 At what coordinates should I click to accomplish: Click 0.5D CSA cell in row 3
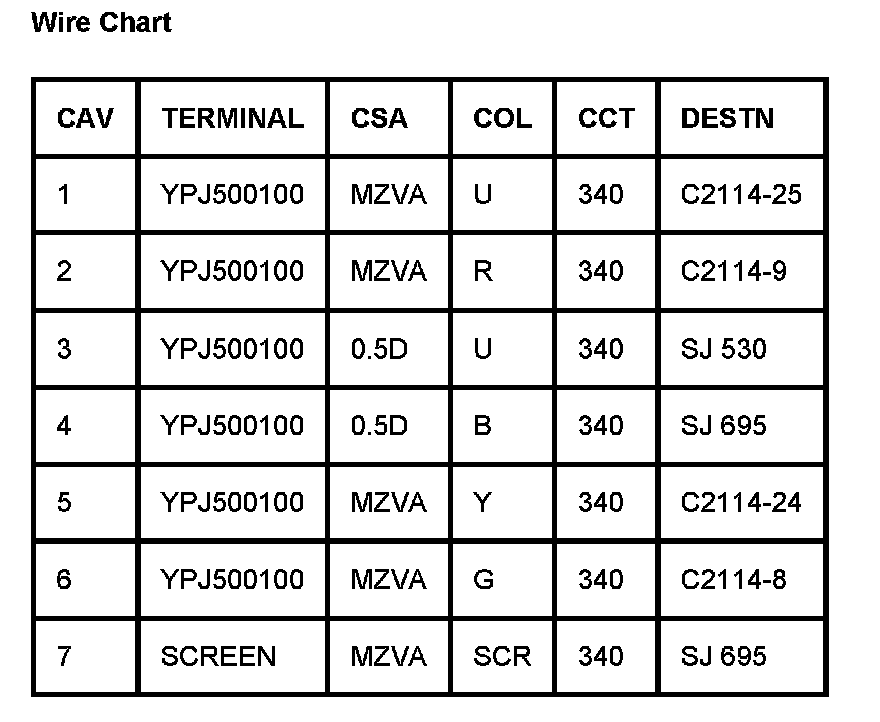[x=379, y=349]
